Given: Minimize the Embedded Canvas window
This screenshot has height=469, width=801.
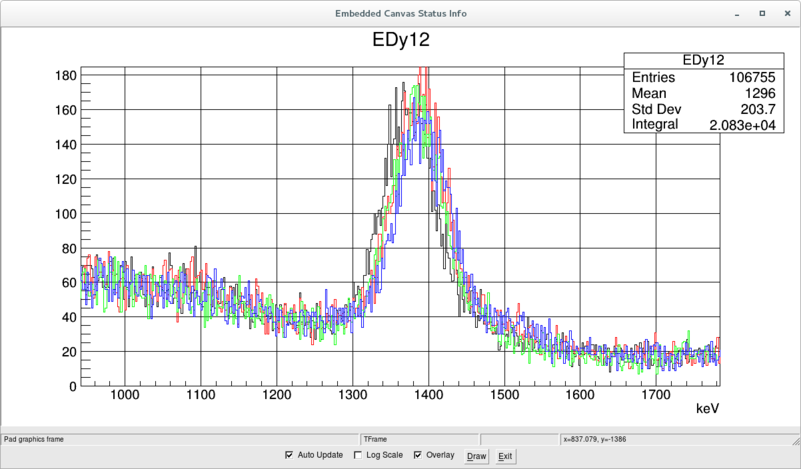Looking at the screenshot, I should pos(738,13).
